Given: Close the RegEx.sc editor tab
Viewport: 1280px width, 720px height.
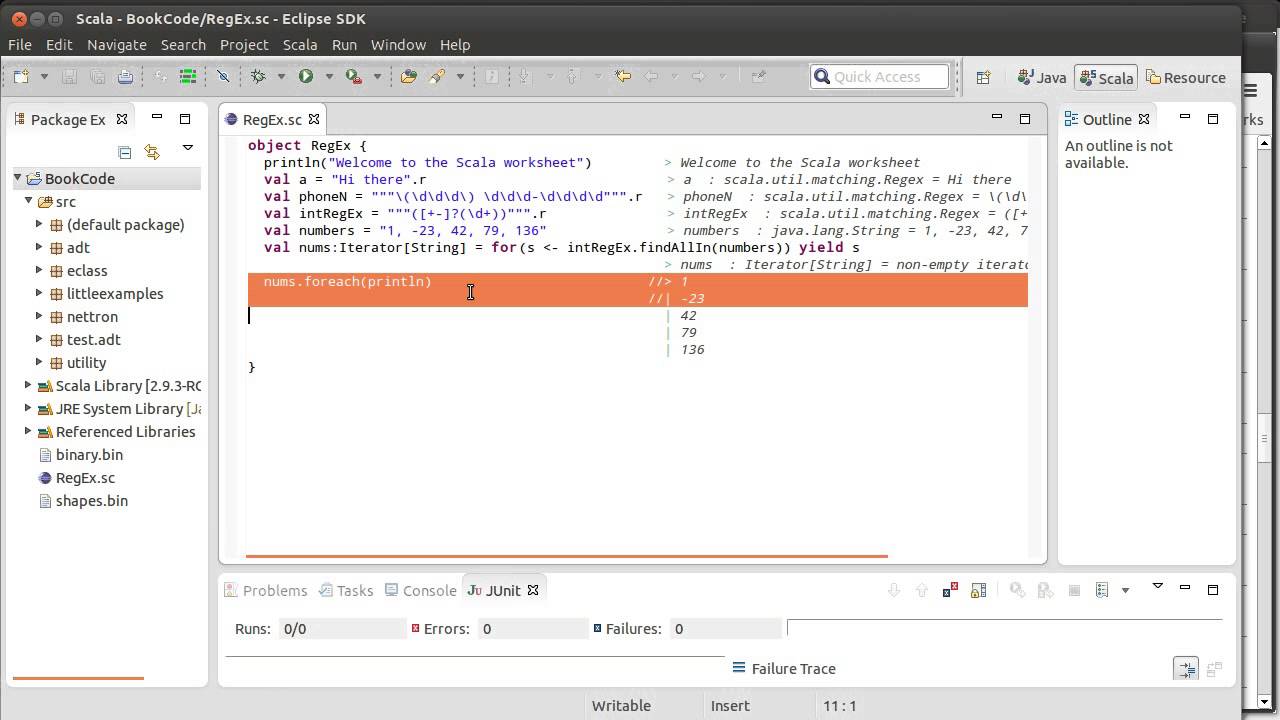Looking at the screenshot, I should click(313, 119).
